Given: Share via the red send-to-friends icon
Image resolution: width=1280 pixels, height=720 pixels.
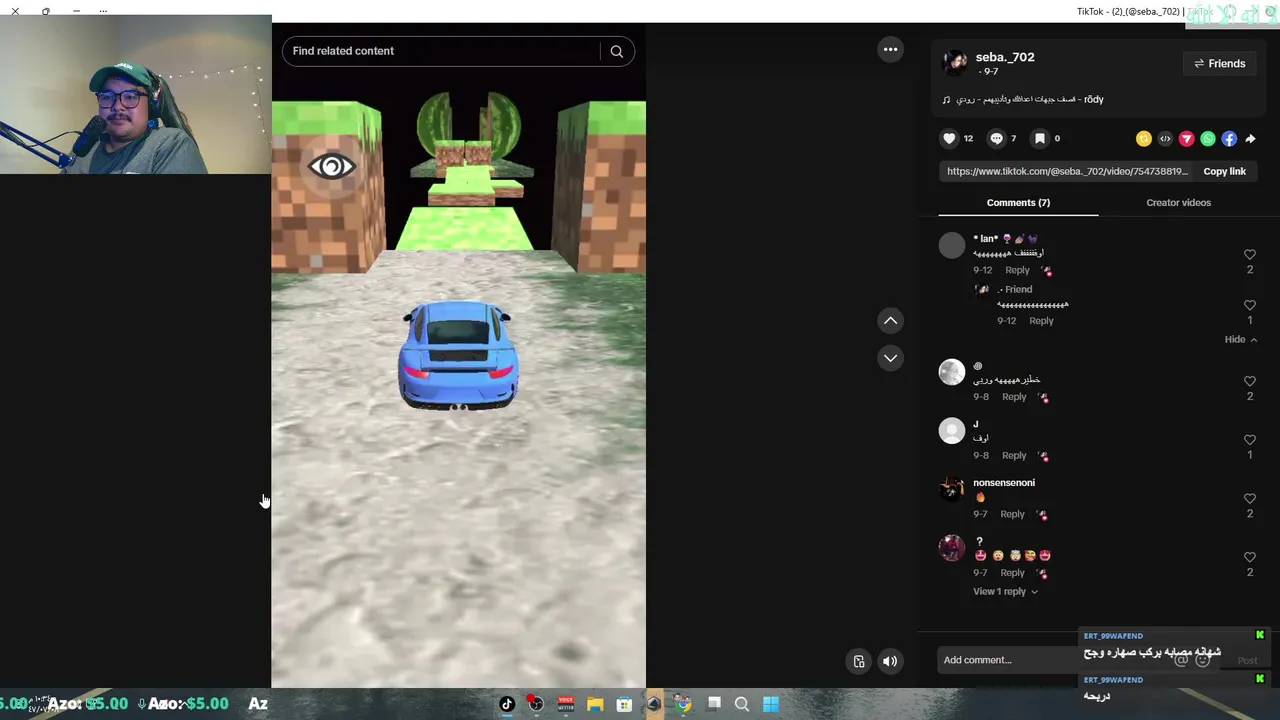Looking at the screenshot, I should click(x=1187, y=139).
